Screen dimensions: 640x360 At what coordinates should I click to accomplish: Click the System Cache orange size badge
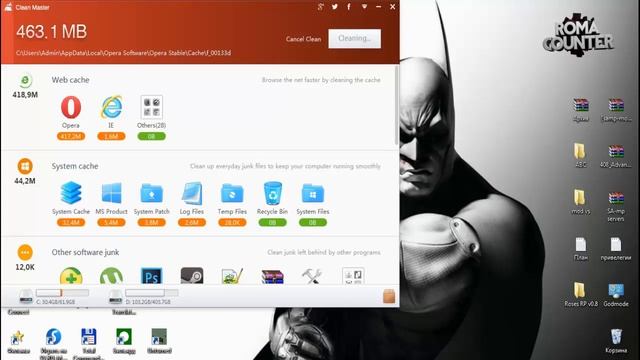(71, 222)
